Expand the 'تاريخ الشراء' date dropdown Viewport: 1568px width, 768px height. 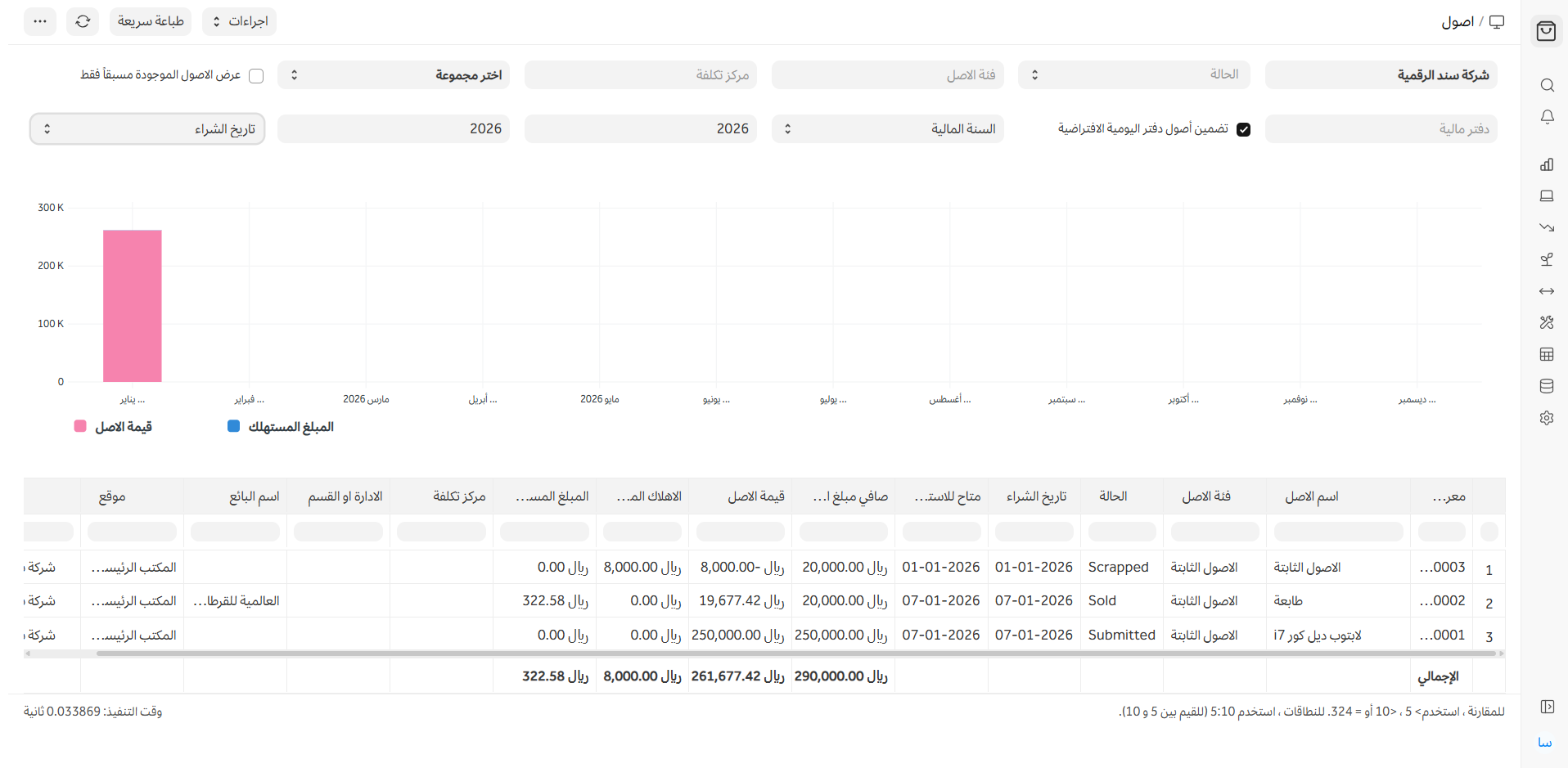tap(147, 129)
